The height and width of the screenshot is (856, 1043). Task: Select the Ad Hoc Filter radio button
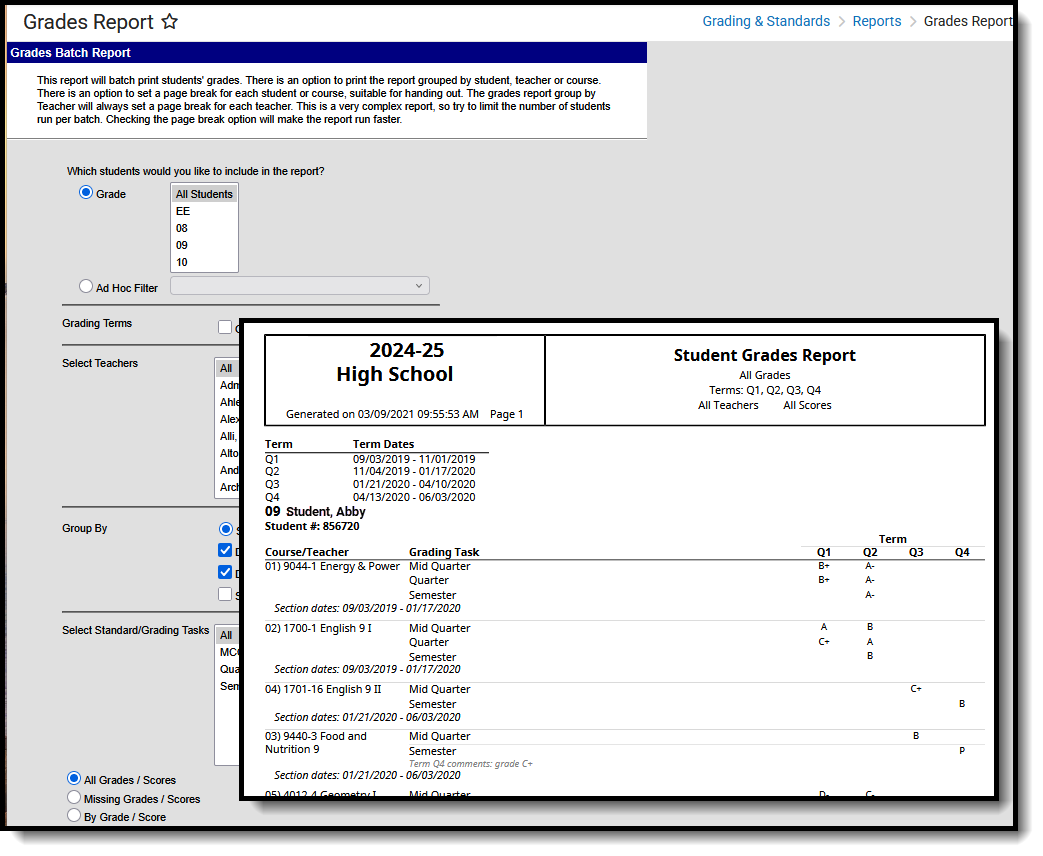point(86,287)
